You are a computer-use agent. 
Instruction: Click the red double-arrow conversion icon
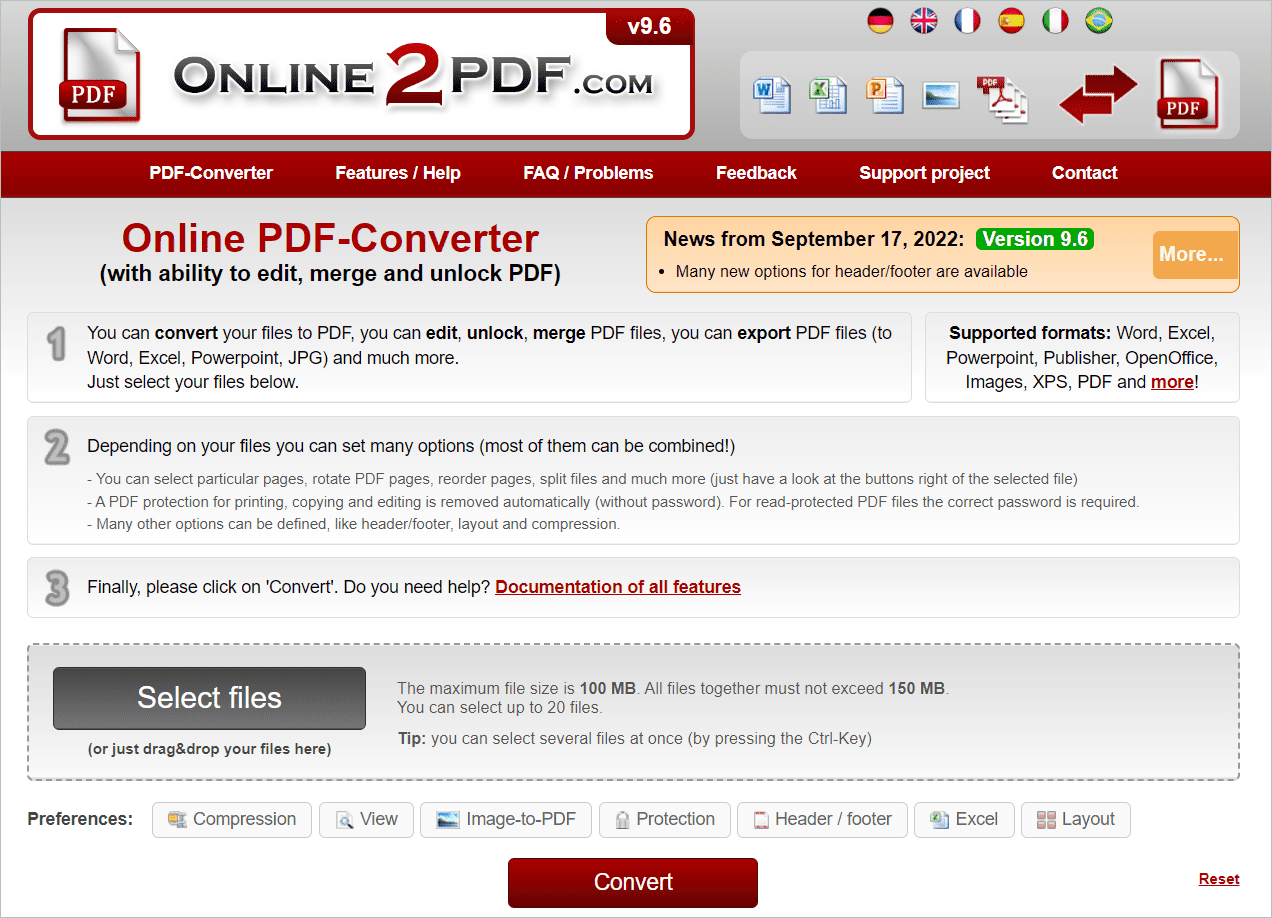coord(1098,95)
